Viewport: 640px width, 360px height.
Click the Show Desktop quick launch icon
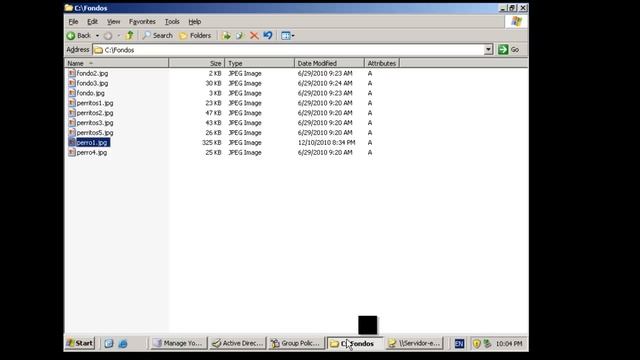pyautogui.click(x=109, y=343)
